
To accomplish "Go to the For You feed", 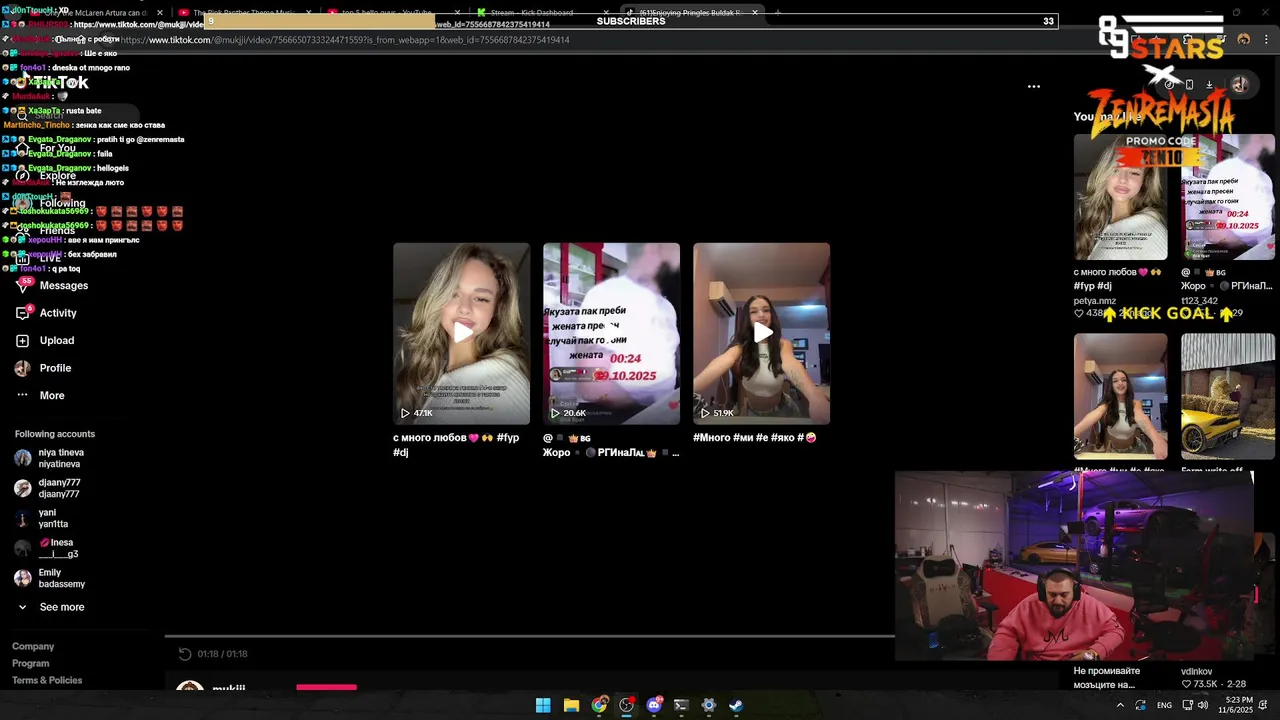I will pyautogui.click(x=46, y=148).
